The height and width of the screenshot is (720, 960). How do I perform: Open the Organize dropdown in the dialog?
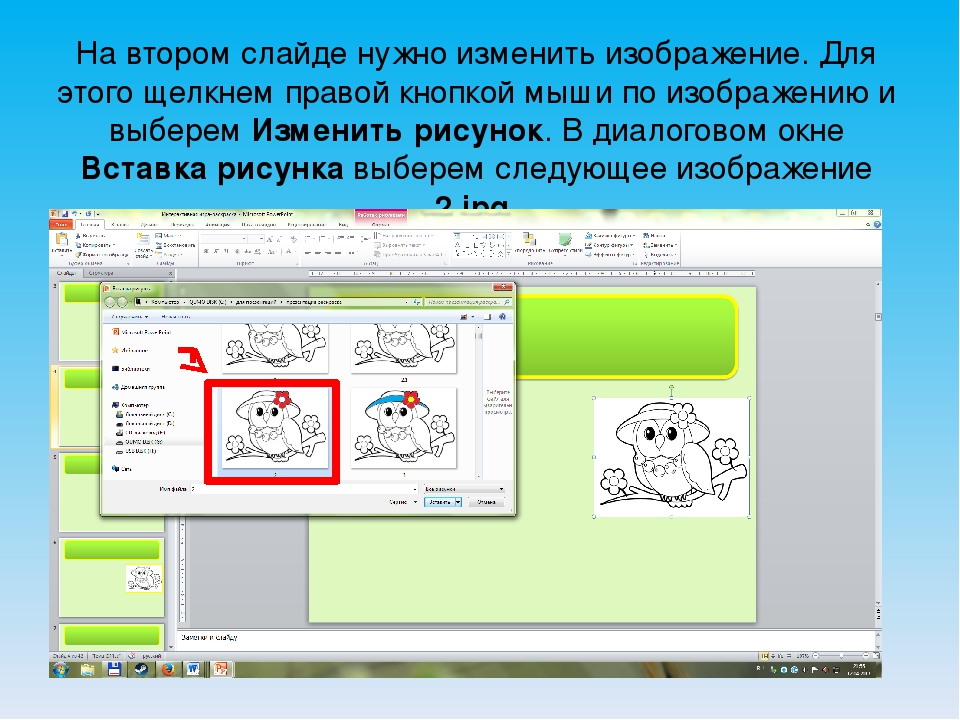click(130, 317)
